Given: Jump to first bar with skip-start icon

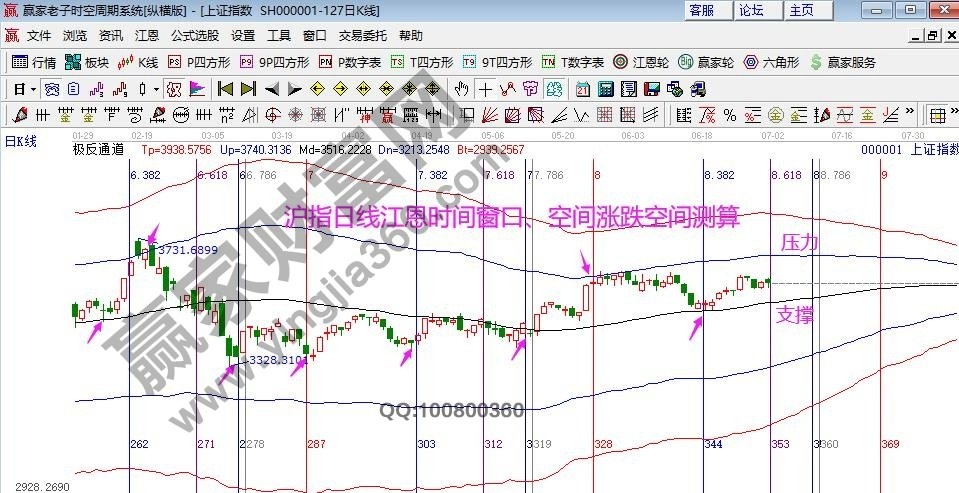Looking at the screenshot, I should click(224, 88).
